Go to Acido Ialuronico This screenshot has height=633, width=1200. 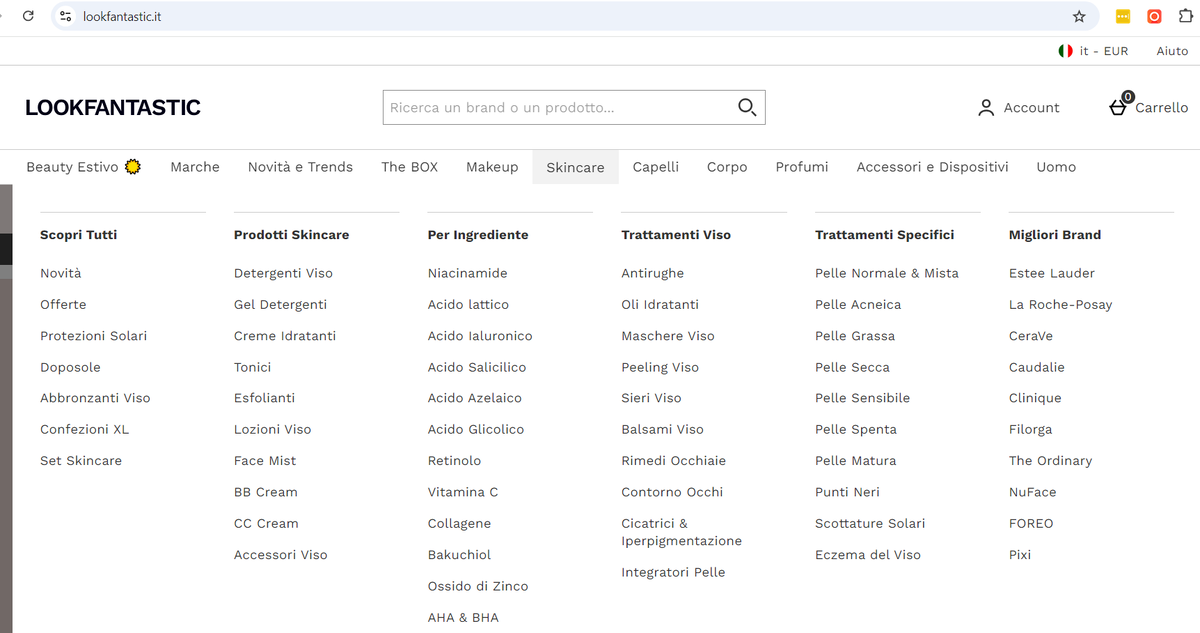click(x=480, y=336)
